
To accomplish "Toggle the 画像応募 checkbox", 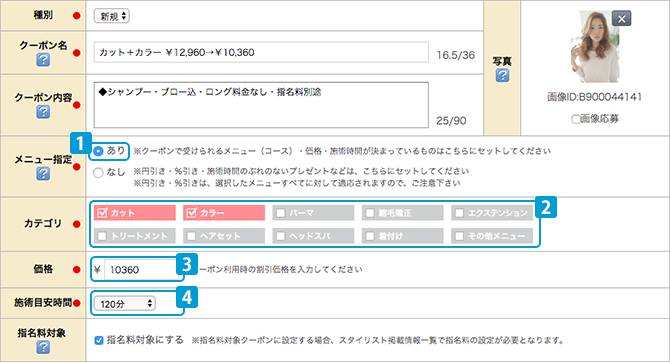I will click(576, 119).
